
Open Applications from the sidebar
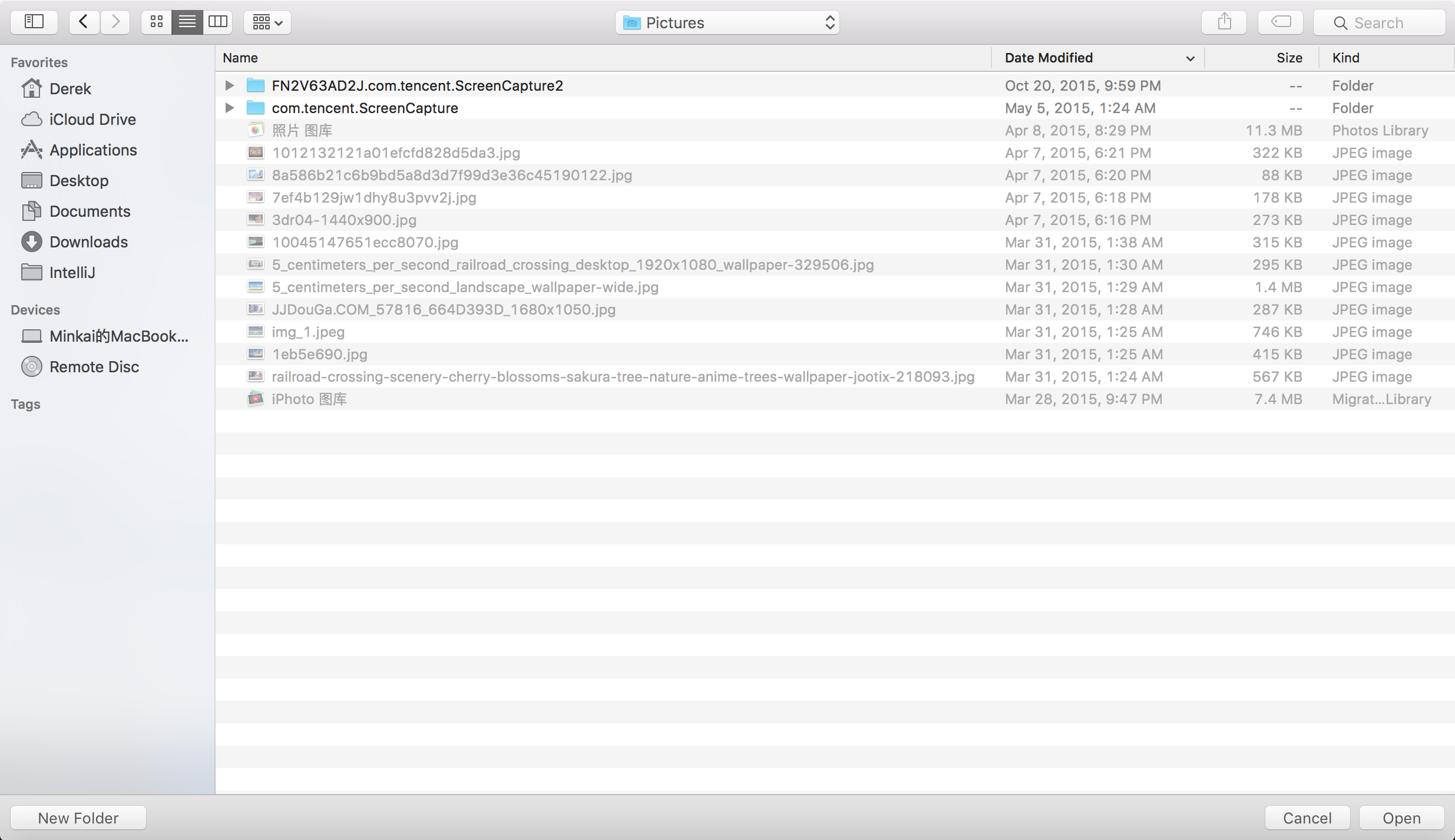pyautogui.click(x=93, y=150)
